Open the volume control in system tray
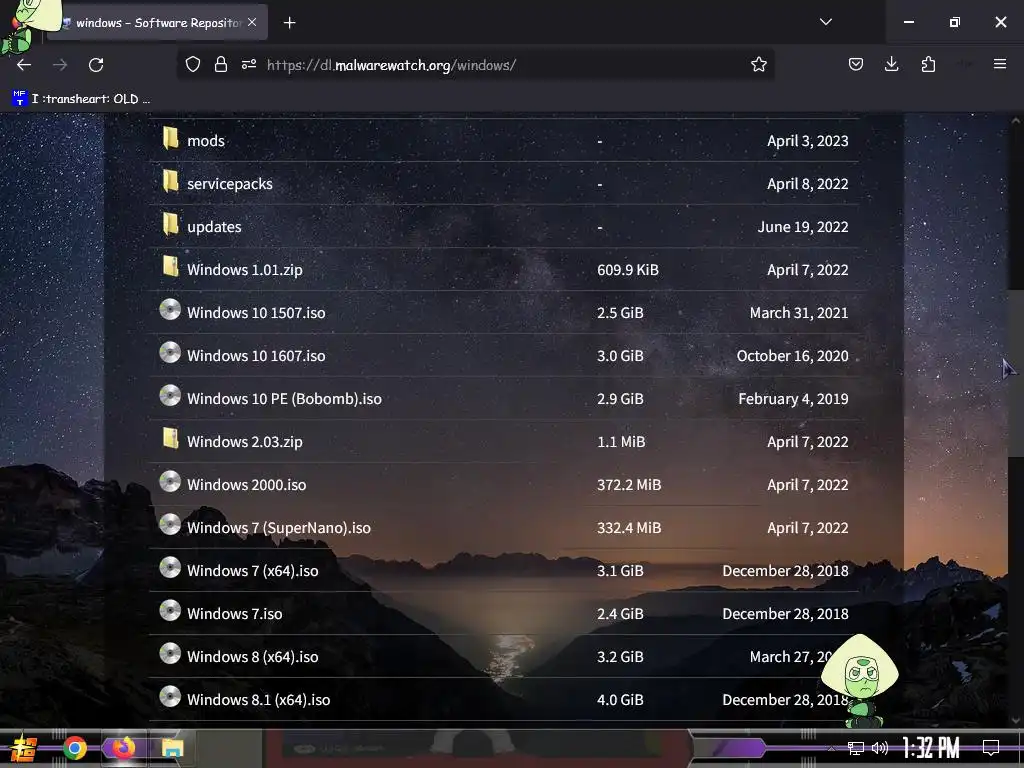This screenshot has width=1024, height=768. (880, 748)
